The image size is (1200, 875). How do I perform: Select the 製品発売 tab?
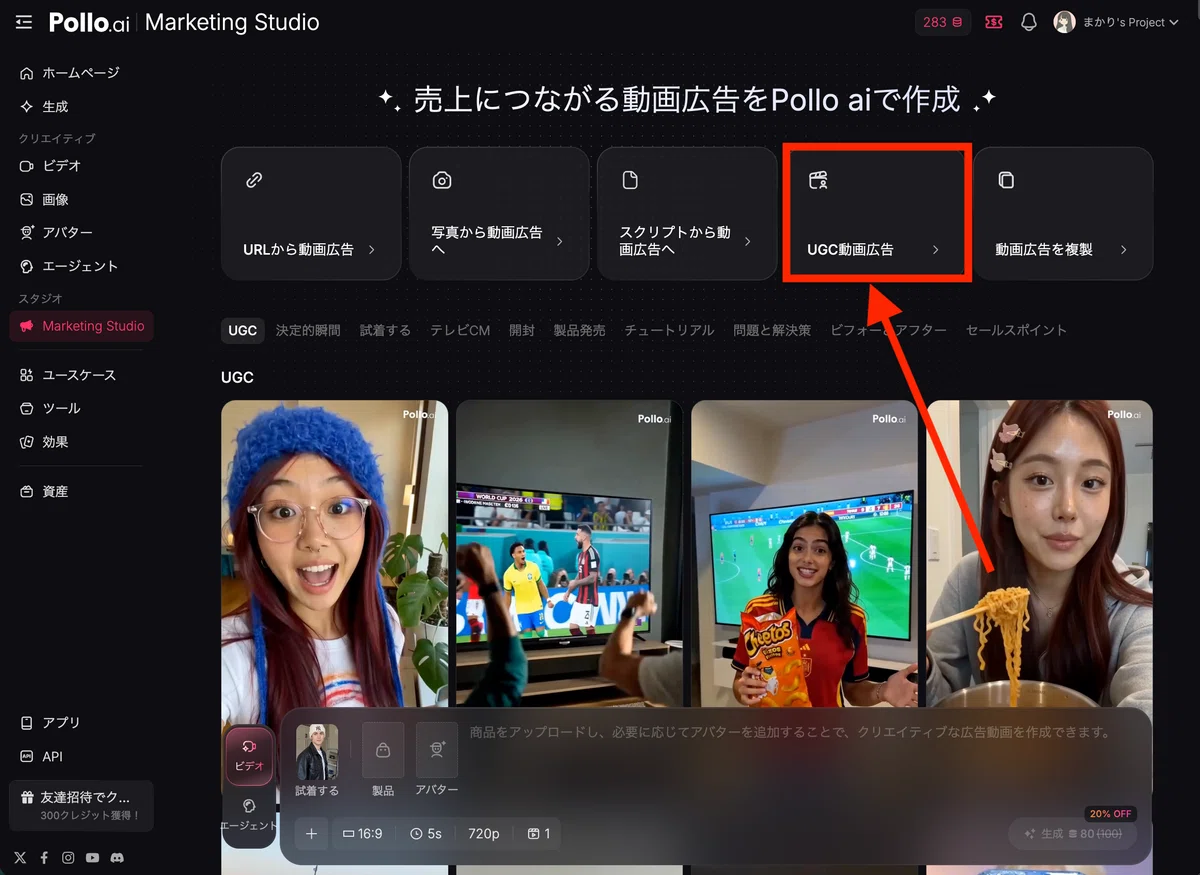[x=579, y=330]
